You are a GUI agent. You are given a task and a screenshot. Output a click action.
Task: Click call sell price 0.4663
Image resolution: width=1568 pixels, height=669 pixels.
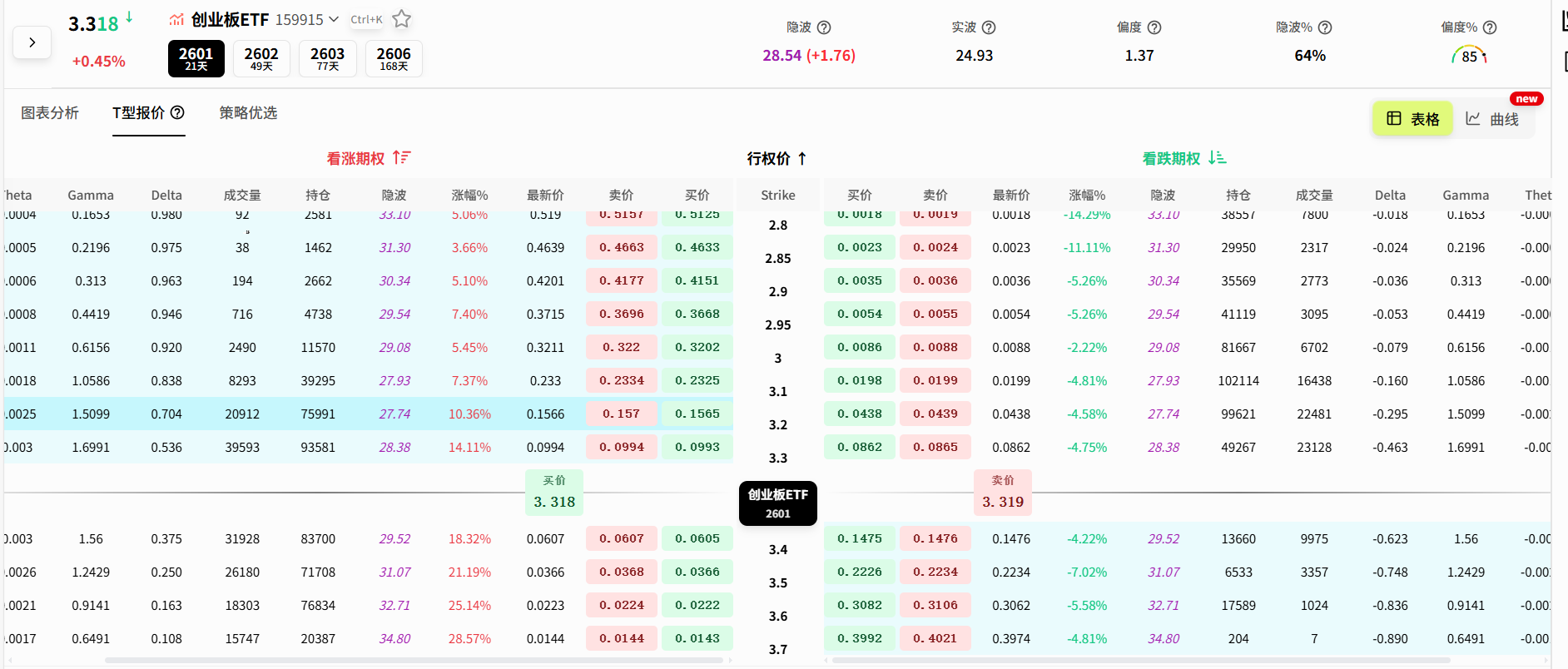(x=622, y=247)
